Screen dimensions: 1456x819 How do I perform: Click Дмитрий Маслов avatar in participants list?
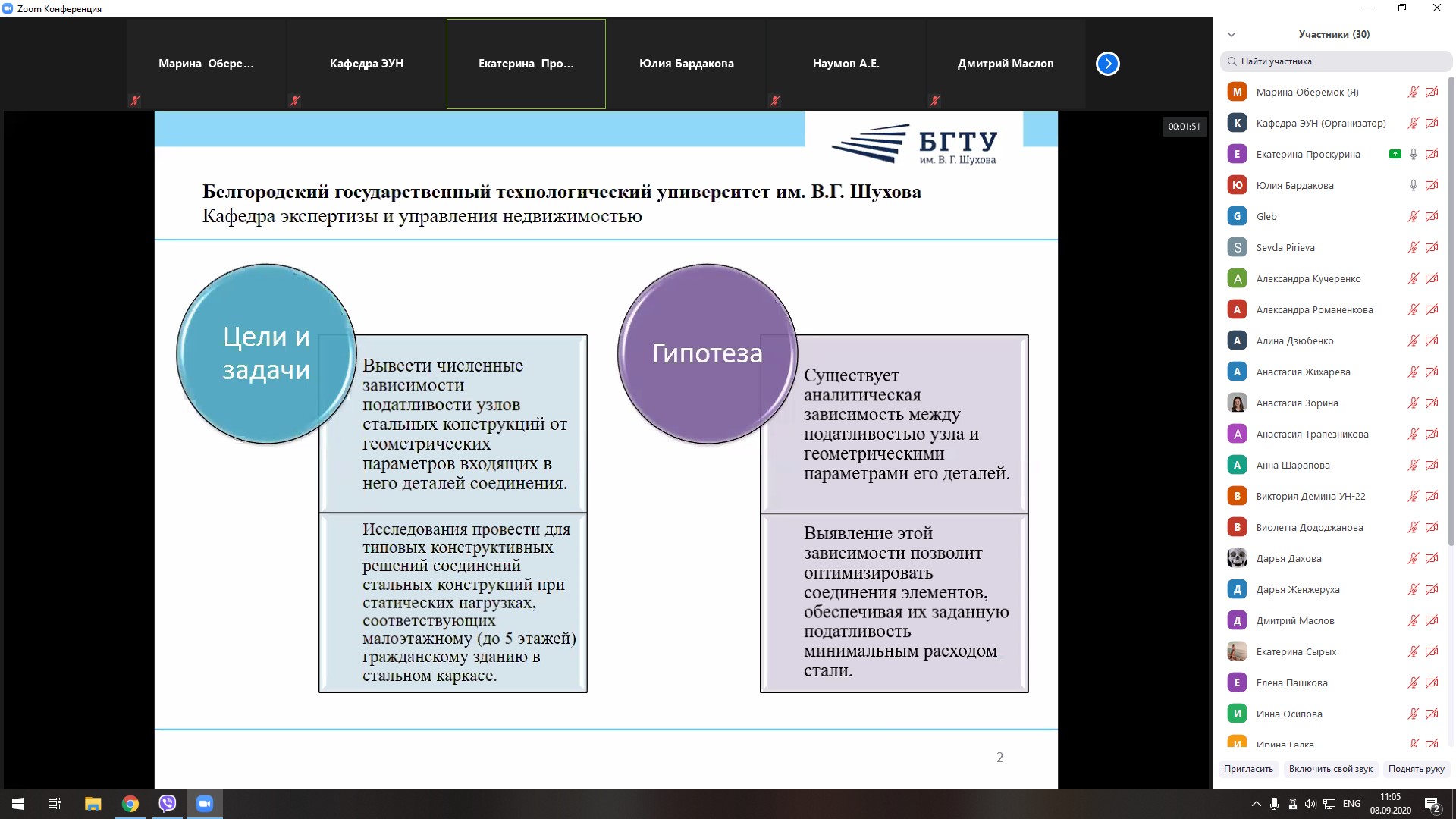(x=1237, y=620)
